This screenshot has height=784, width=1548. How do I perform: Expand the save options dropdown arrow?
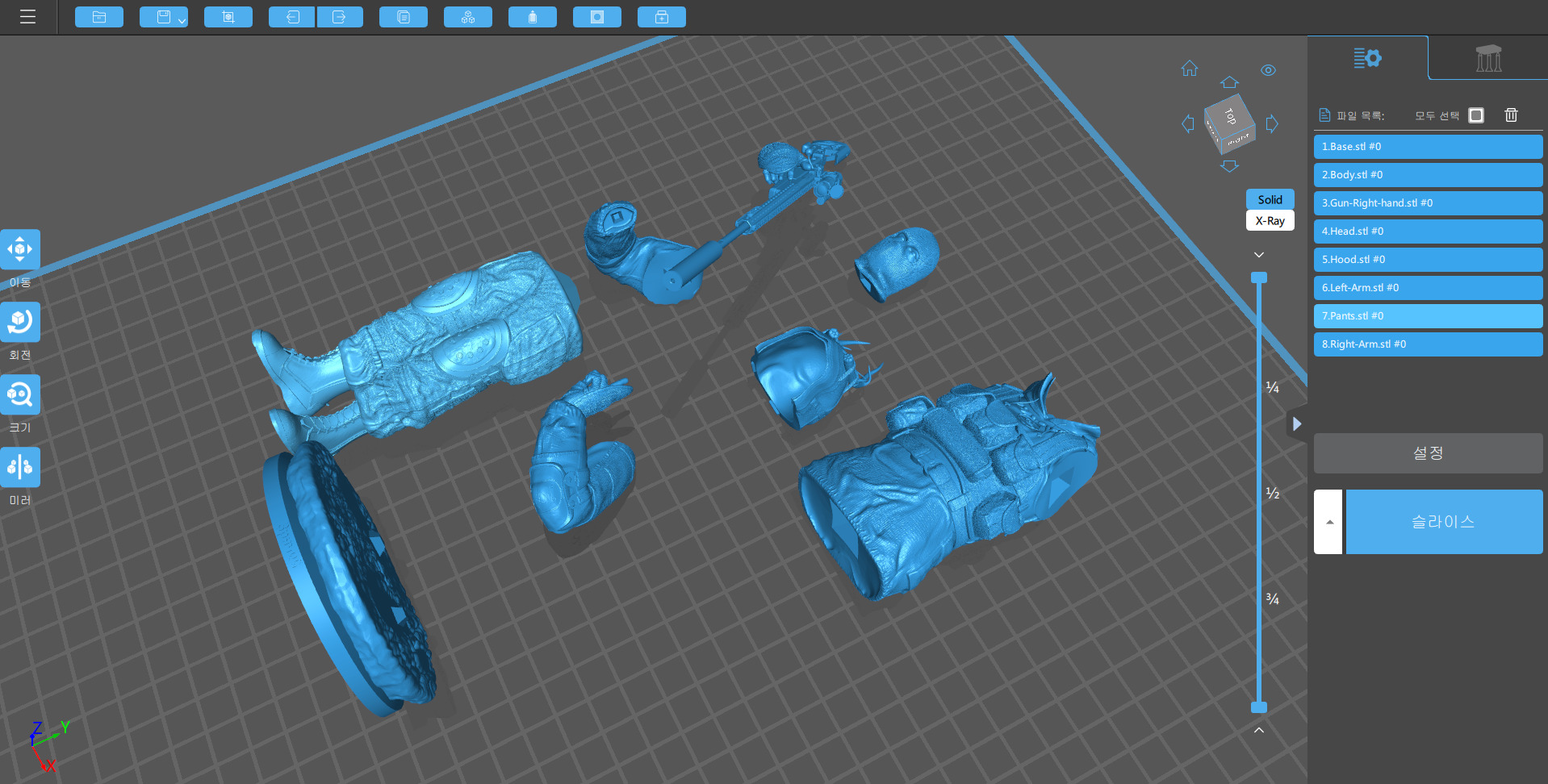pos(182,20)
